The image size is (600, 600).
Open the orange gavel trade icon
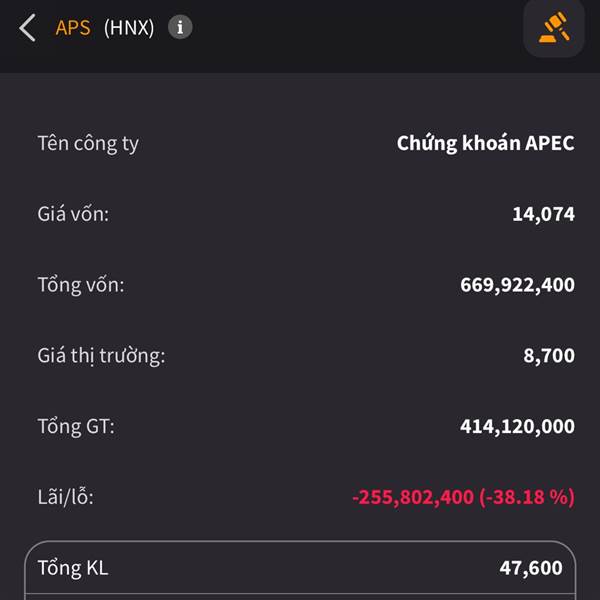[554, 28]
